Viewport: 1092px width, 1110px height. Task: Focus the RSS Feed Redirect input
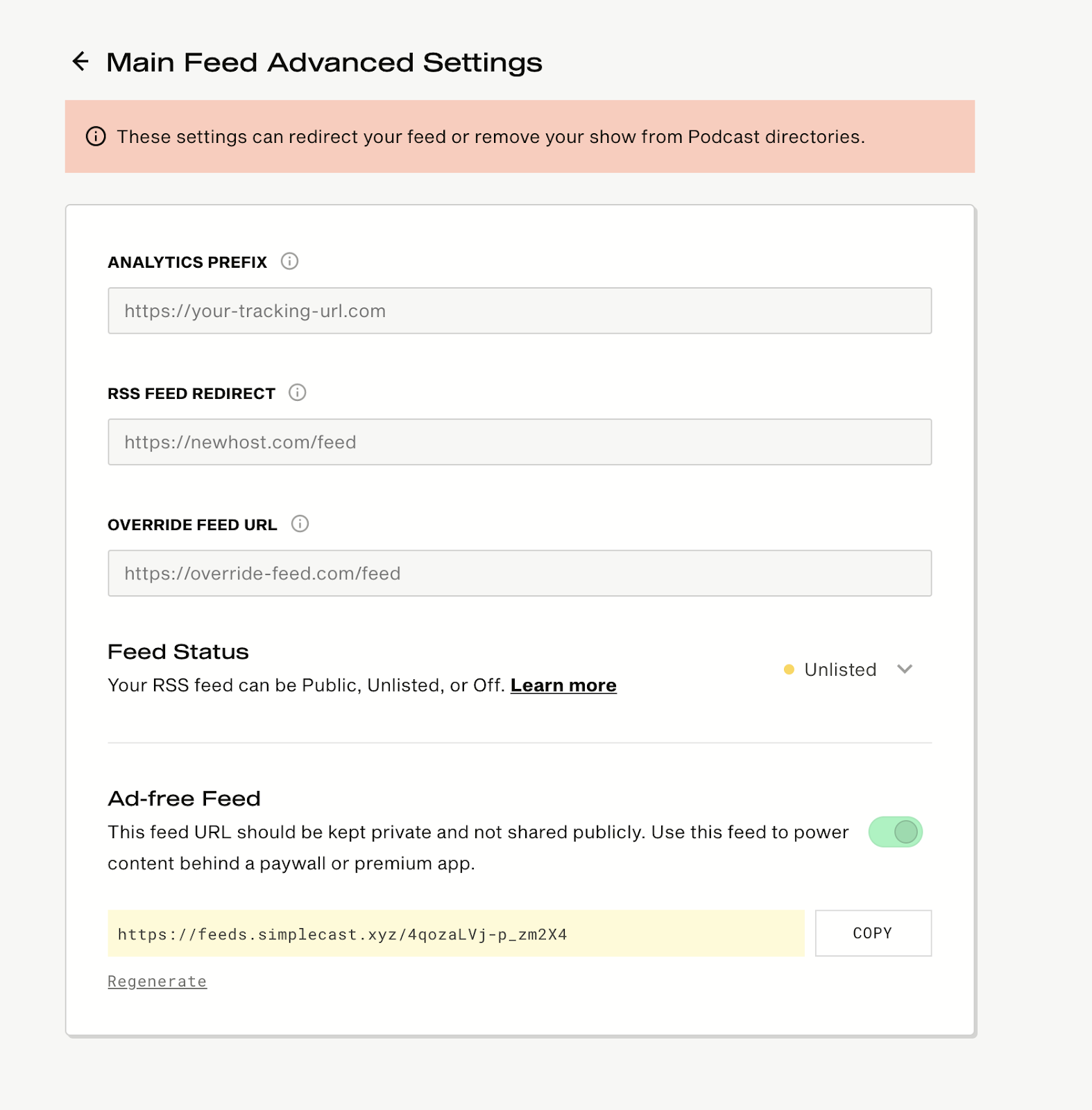pyautogui.click(x=519, y=442)
